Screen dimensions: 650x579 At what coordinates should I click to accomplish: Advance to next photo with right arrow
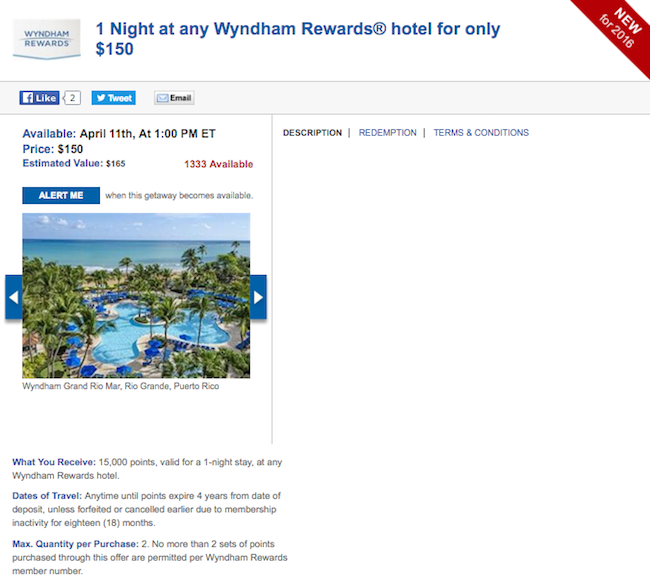[x=258, y=297]
